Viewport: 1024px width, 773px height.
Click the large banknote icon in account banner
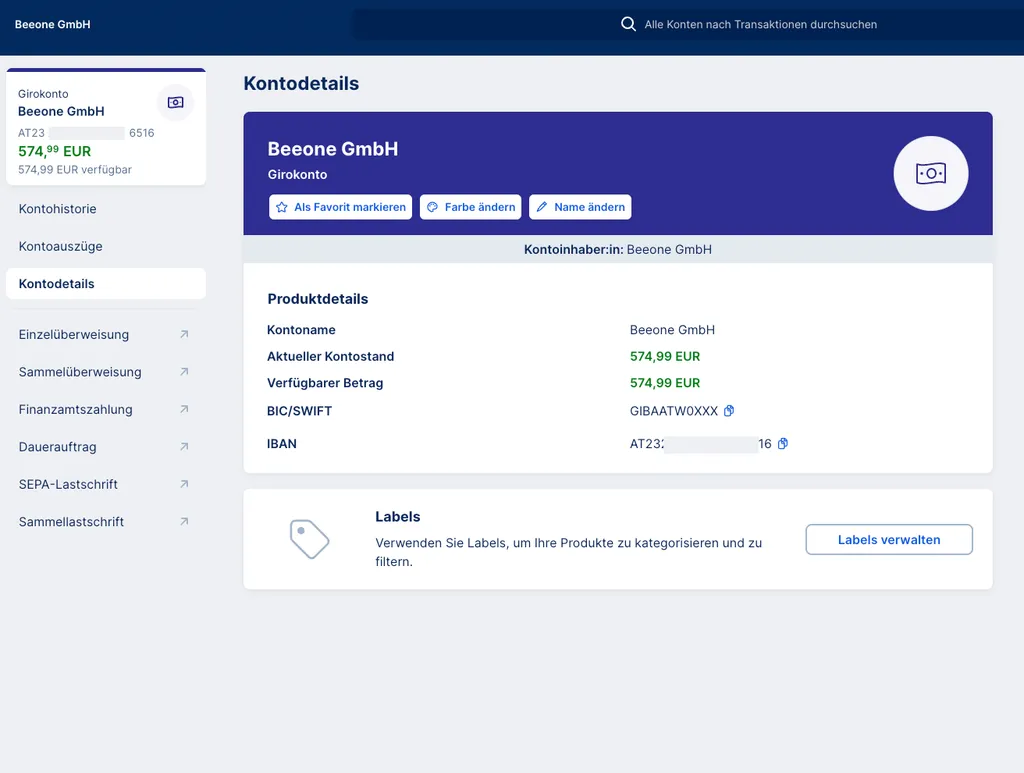click(x=930, y=174)
